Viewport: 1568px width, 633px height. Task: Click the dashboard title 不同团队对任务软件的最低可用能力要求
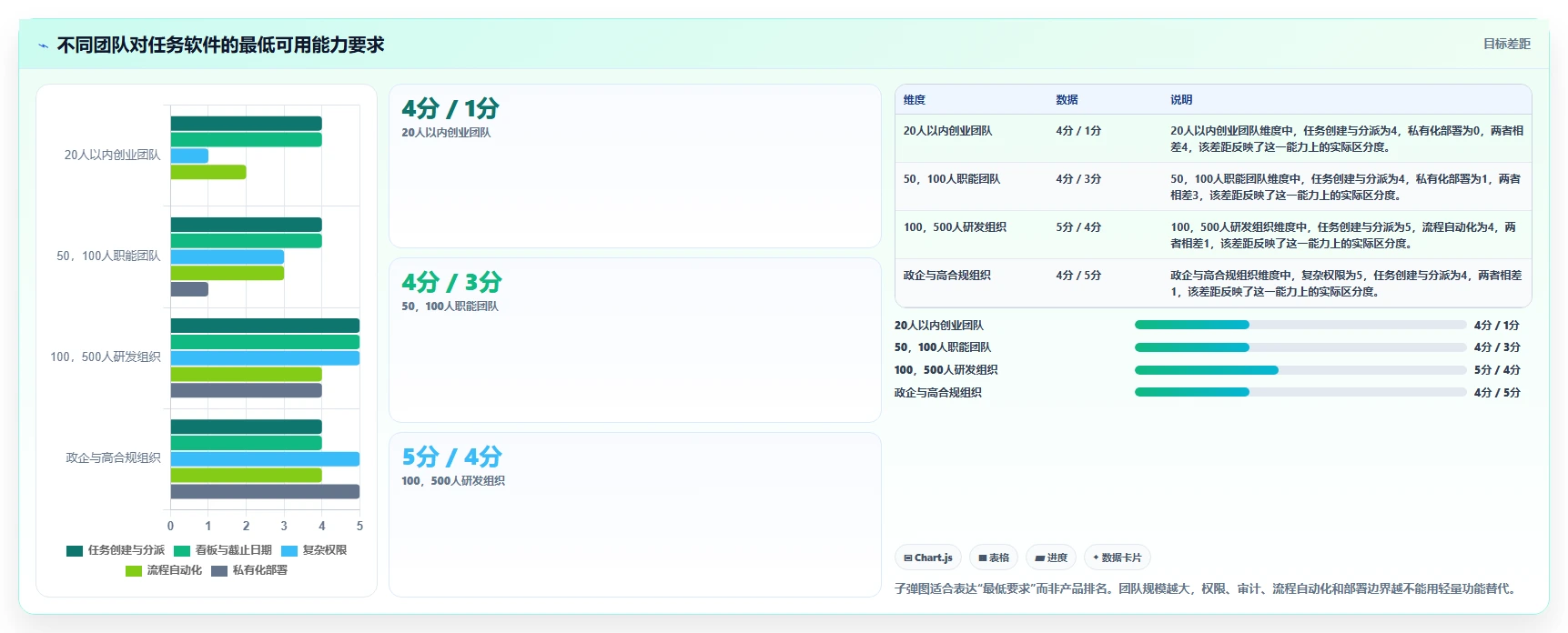pyautogui.click(x=220, y=45)
